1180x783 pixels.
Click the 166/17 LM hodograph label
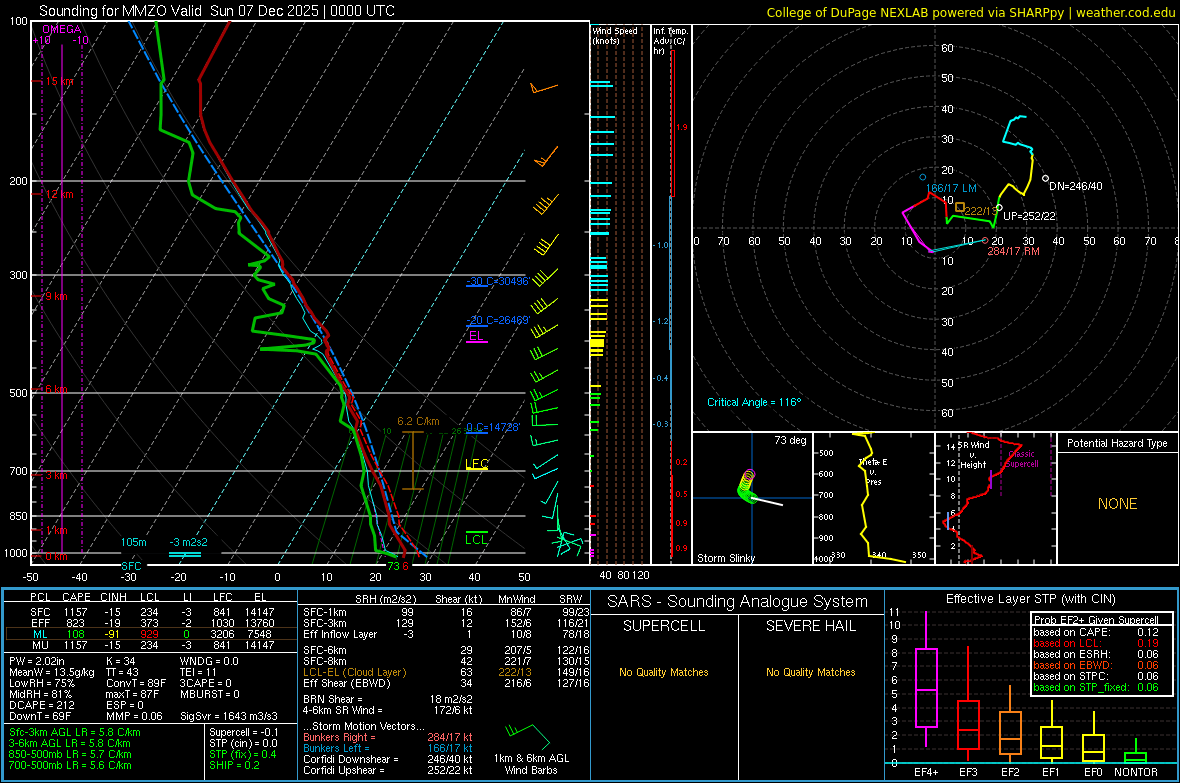[951, 188]
